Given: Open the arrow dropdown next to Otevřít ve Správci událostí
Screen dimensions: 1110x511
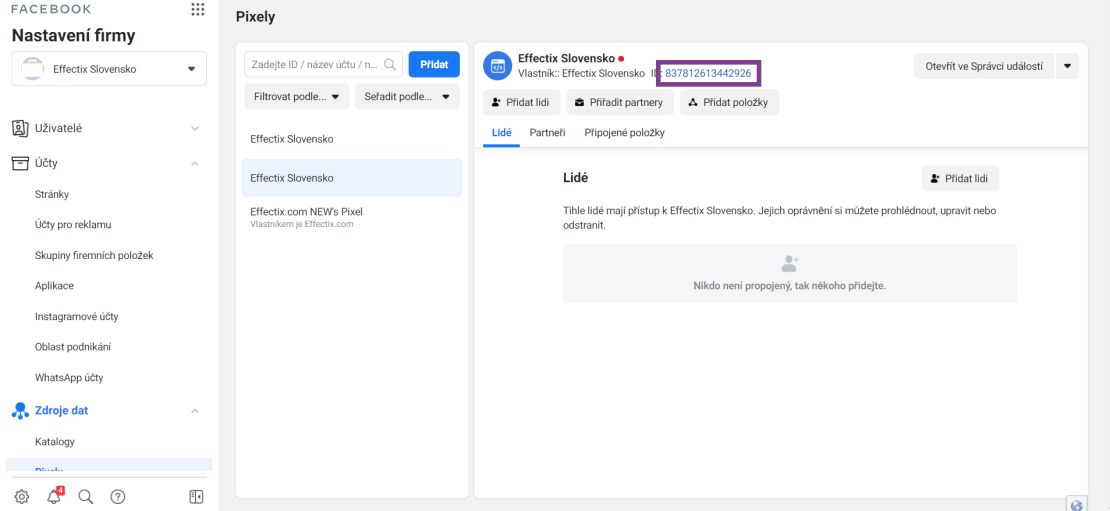Looking at the screenshot, I should 1067,66.
